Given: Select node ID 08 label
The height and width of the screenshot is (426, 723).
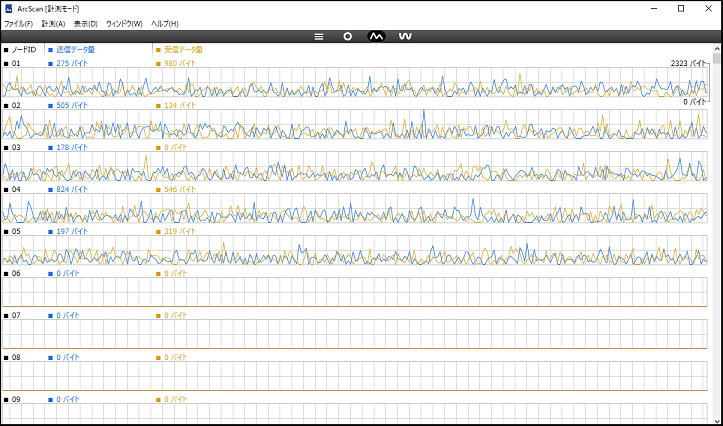Looking at the screenshot, I should pyautogui.click(x=16, y=357).
